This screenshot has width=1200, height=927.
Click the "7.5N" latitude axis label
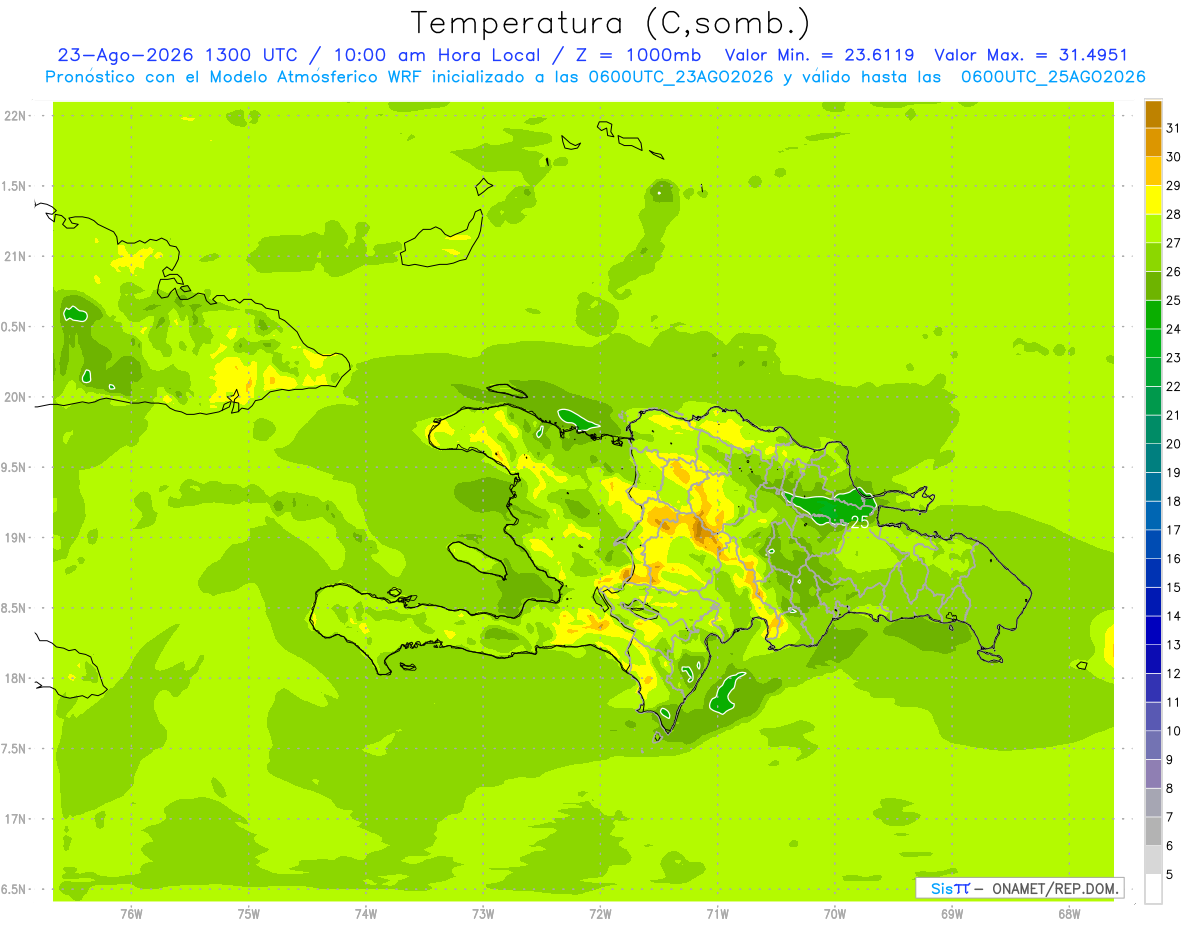coord(14,748)
